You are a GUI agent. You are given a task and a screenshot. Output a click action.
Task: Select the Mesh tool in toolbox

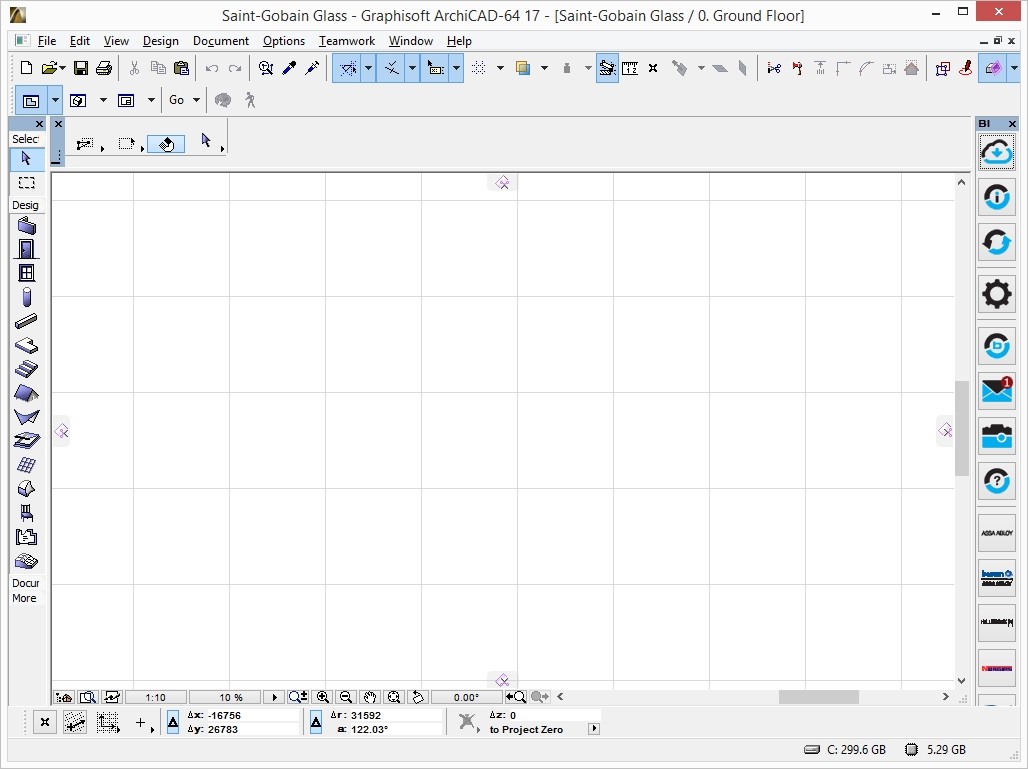(26, 561)
